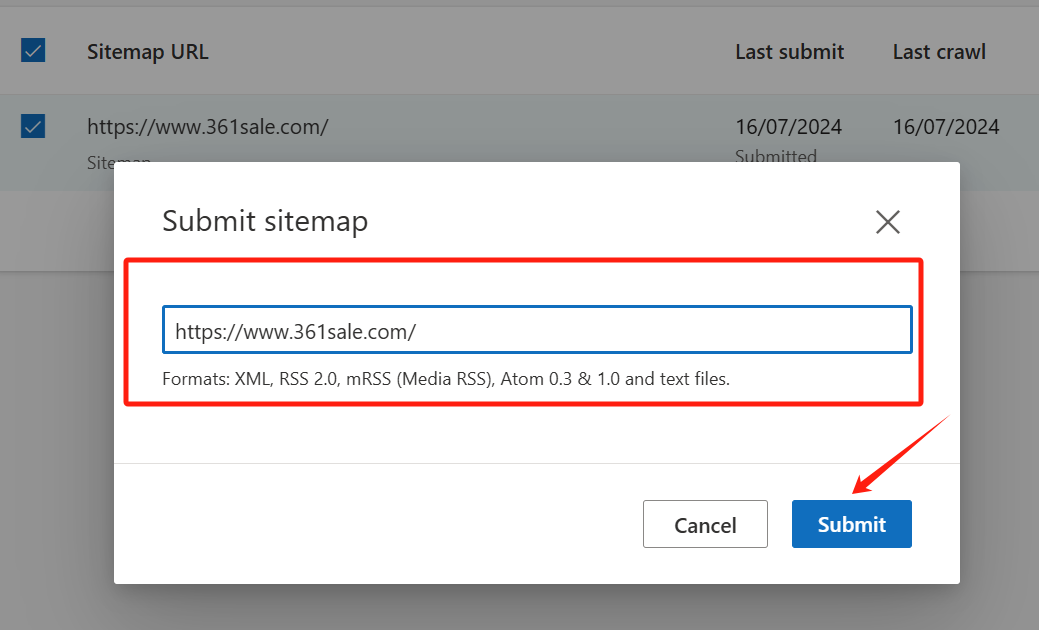Toggle the select-all checkbox in table header
The height and width of the screenshot is (630, 1039).
point(33,51)
